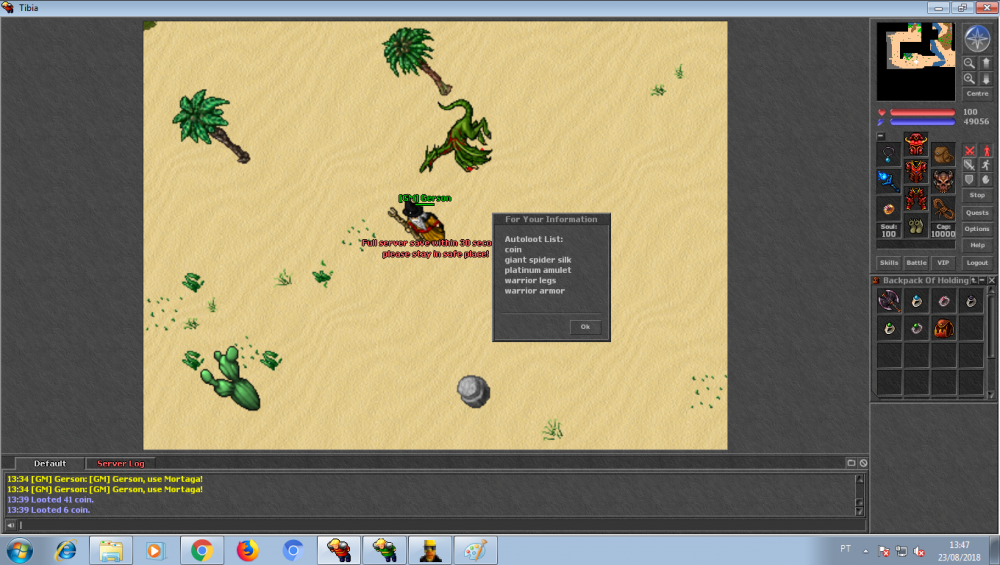Screen dimensions: 1000x565
Task: Select green gem silver ring in backpack
Action: pos(917,328)
